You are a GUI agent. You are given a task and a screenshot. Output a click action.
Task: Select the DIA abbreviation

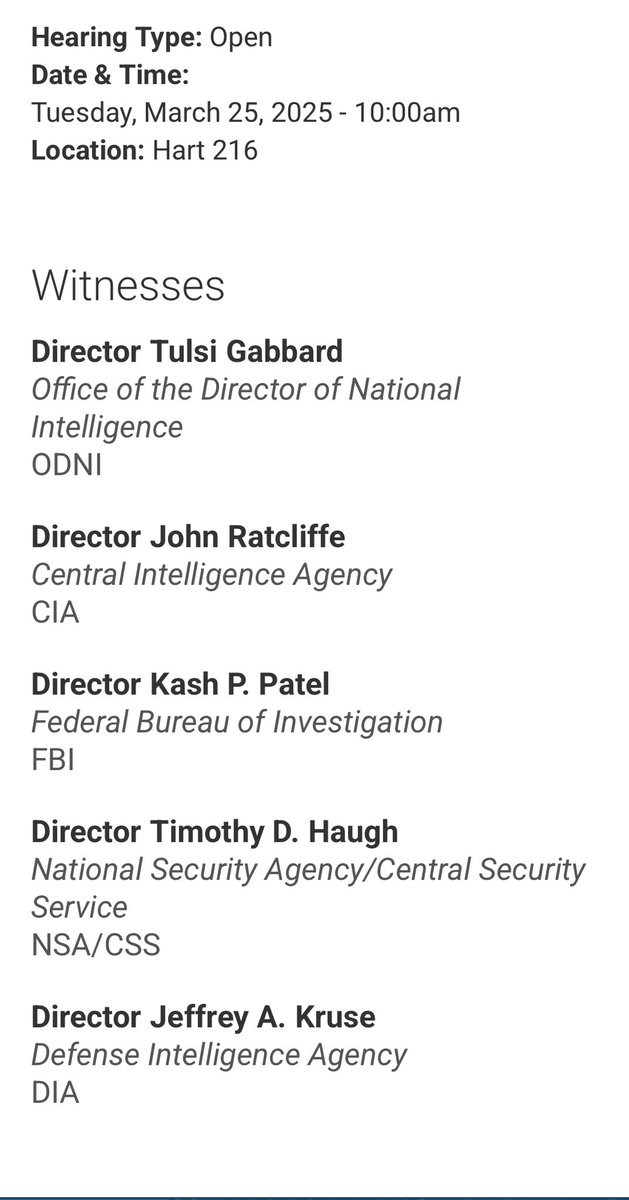tap(55, 1092)
